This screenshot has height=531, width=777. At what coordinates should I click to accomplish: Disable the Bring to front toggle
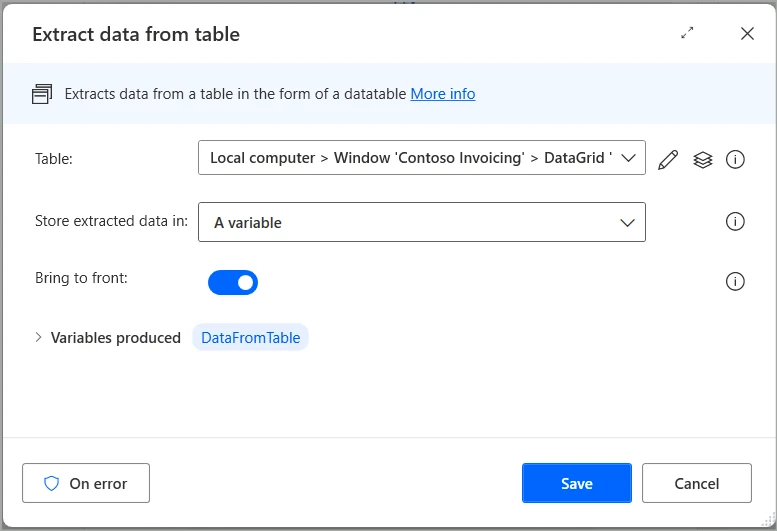tap(233, 283)
